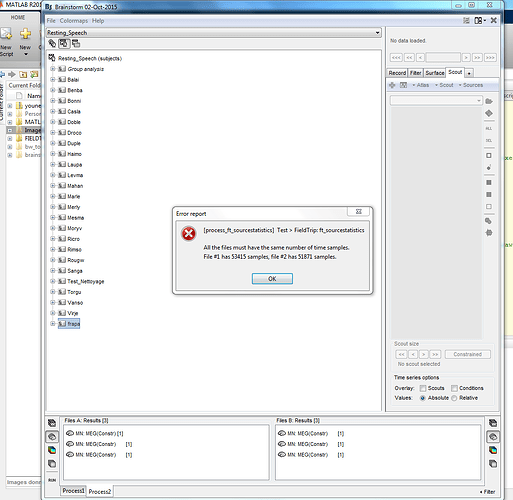Click the anatomy view icon above database tree
This screenshot has height=500, width=513.
52,43
